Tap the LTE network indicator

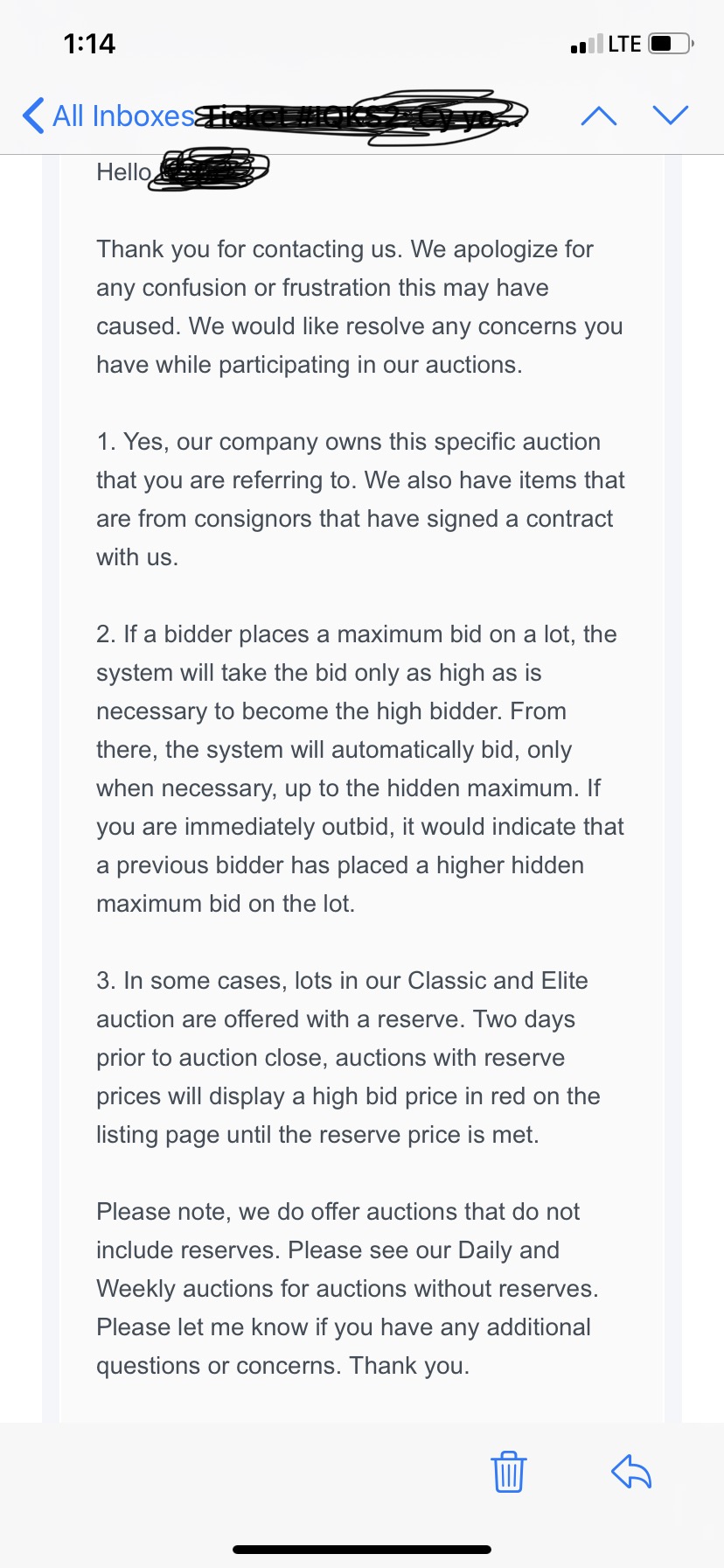click(624, 44)
